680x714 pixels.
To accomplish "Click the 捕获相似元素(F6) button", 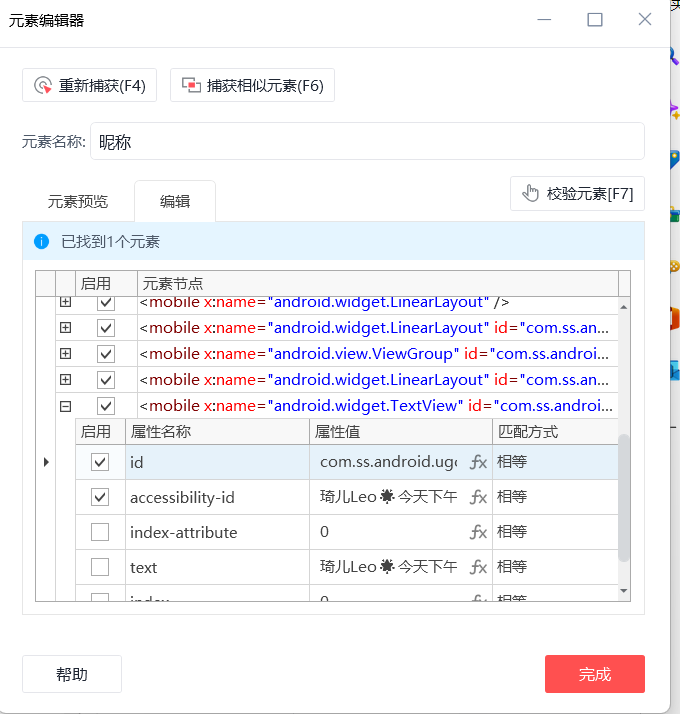I will pos(252,85).
